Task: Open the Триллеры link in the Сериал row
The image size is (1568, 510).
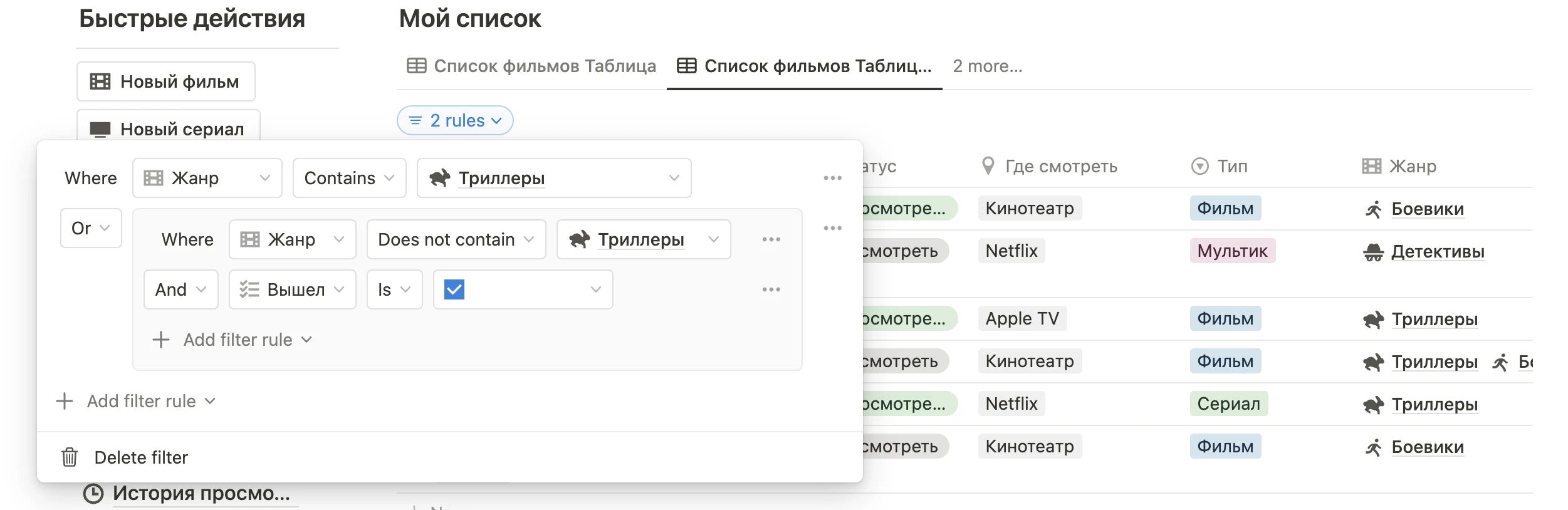Action: (x=1435, y=405)
